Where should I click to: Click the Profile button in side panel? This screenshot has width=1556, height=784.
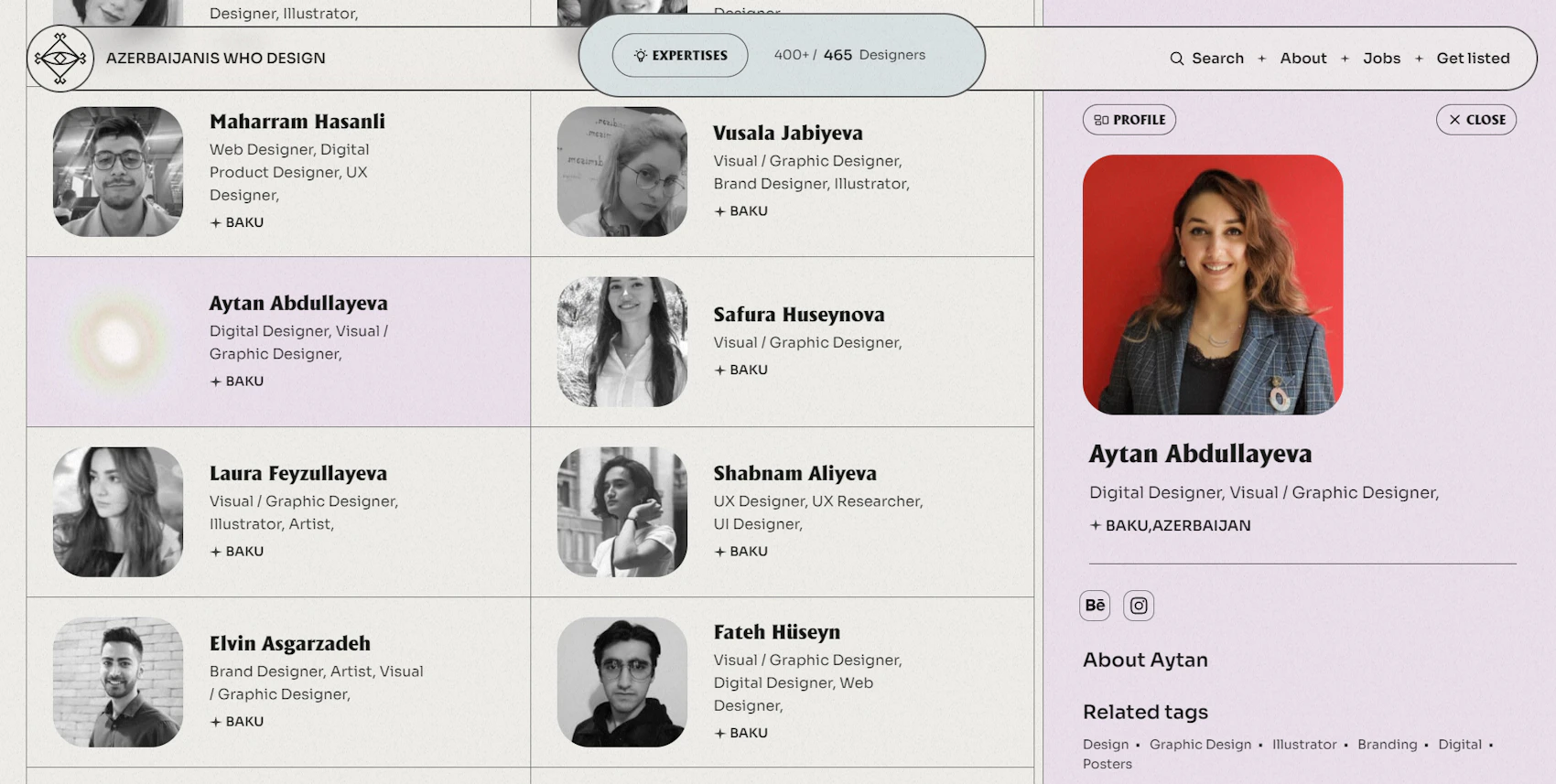1129,120
